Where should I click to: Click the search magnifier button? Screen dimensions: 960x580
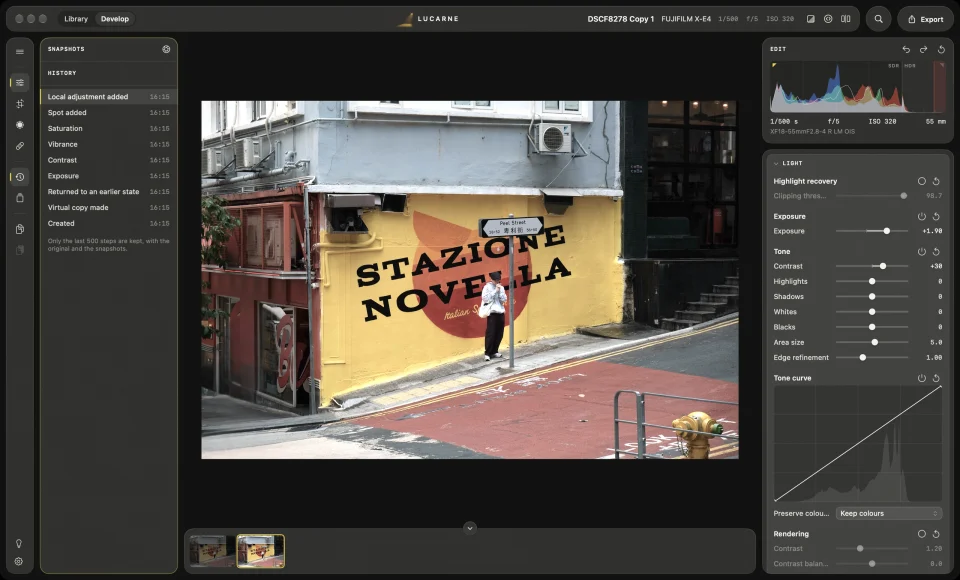[x=879, y=19]
